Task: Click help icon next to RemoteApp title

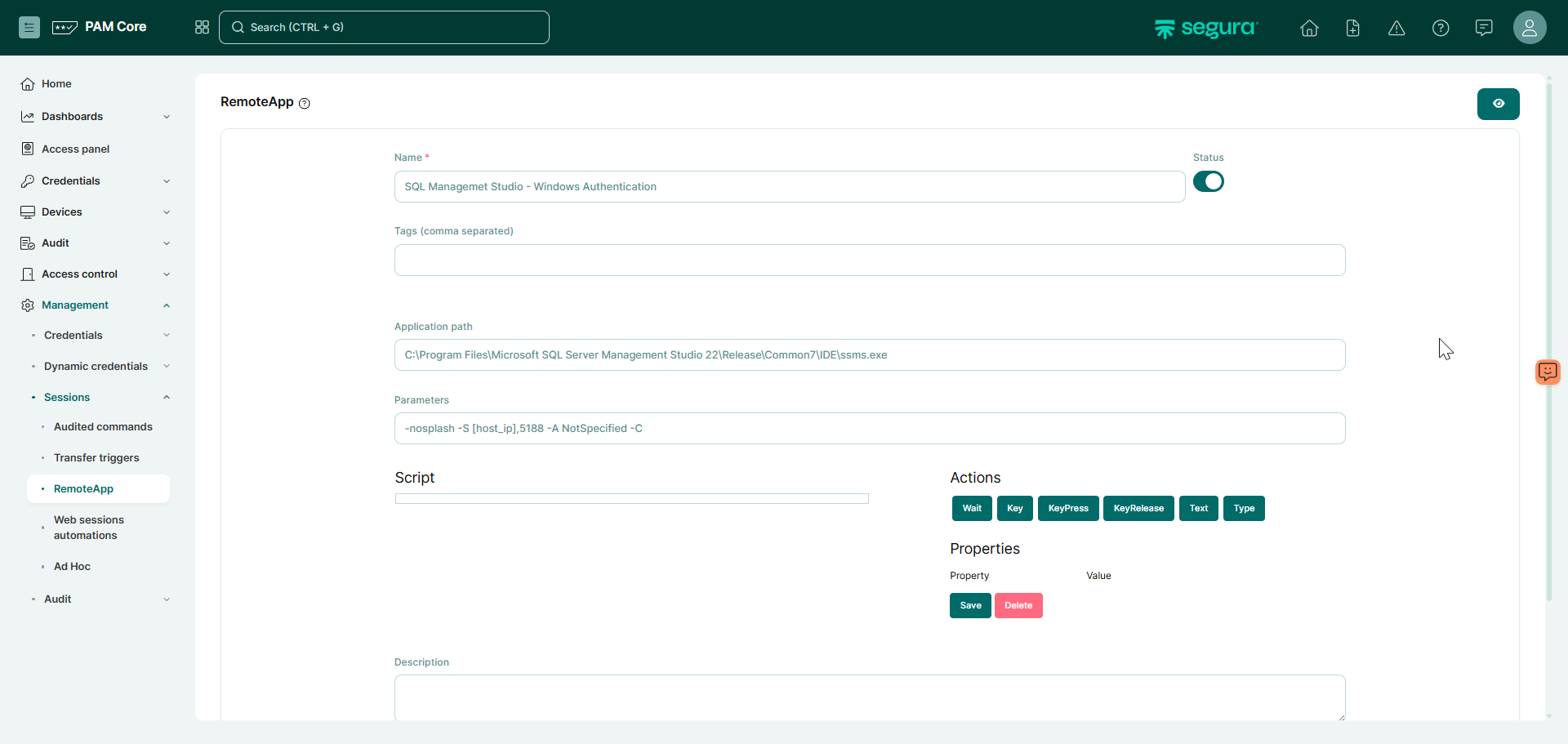Action: (305, 104)
